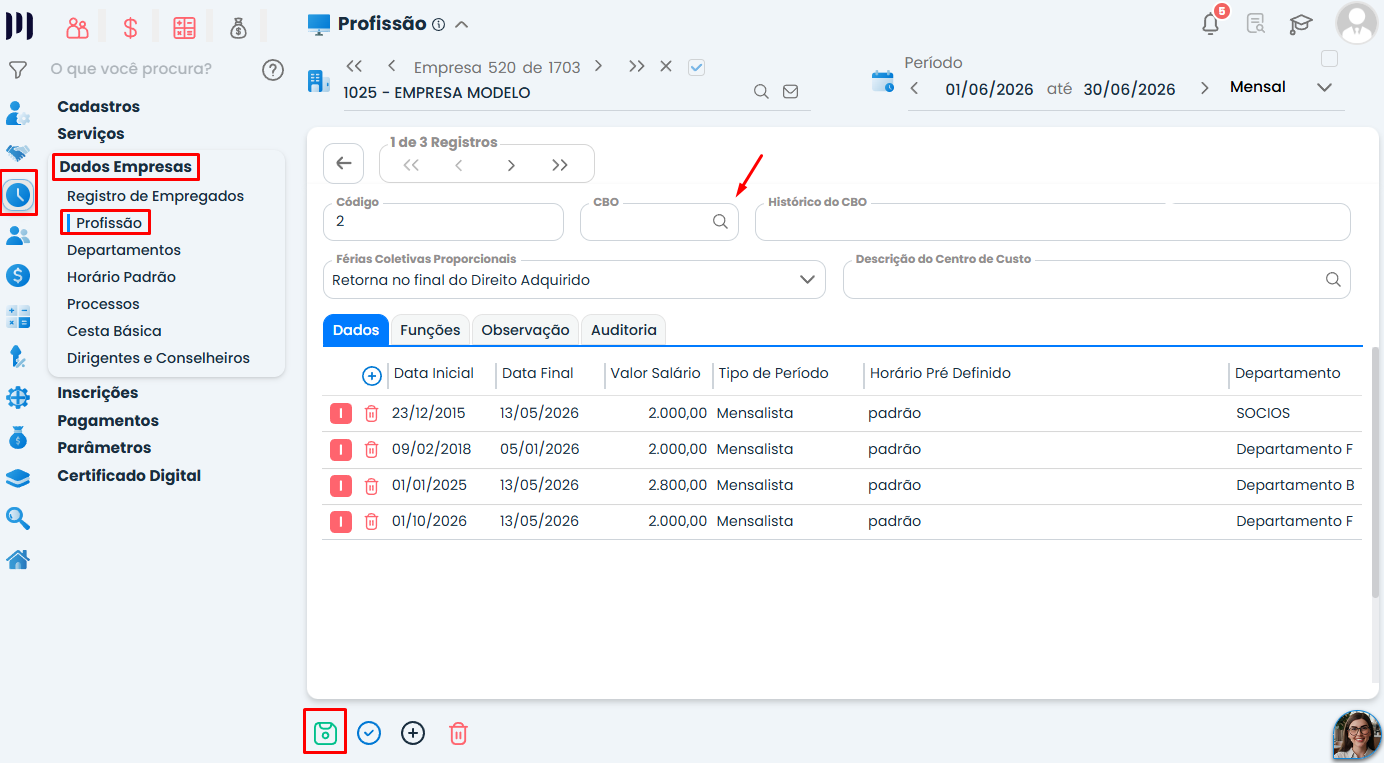The width and height of the screenshot is (1384, 763).
Task: Switch to the Observação tab
Action: (x=525, y=330)
